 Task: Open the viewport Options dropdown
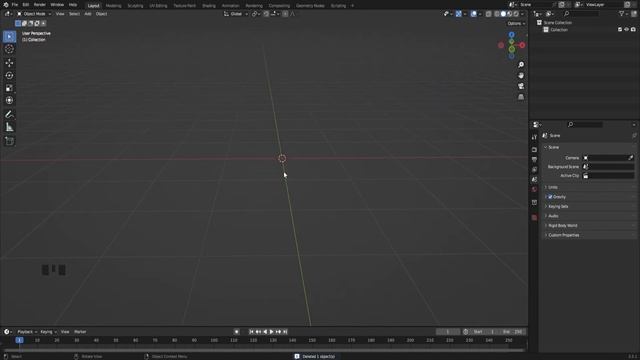point(516,23)
